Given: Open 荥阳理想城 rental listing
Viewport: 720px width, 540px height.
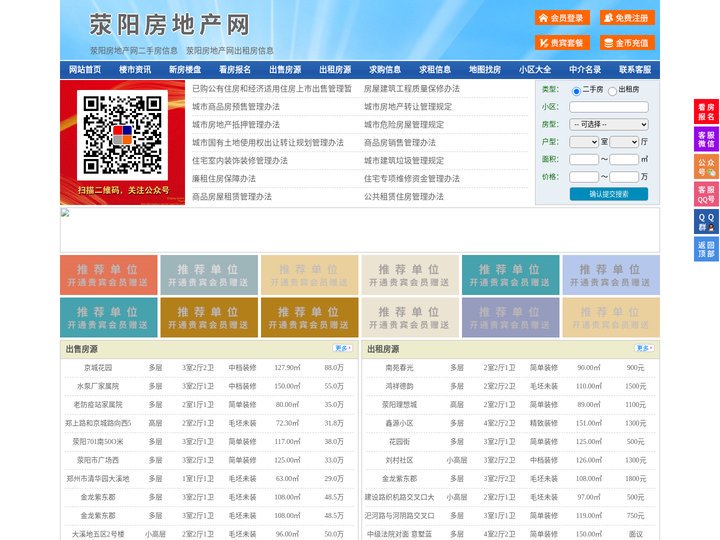Looking at the screenshot, I should 399,405.
